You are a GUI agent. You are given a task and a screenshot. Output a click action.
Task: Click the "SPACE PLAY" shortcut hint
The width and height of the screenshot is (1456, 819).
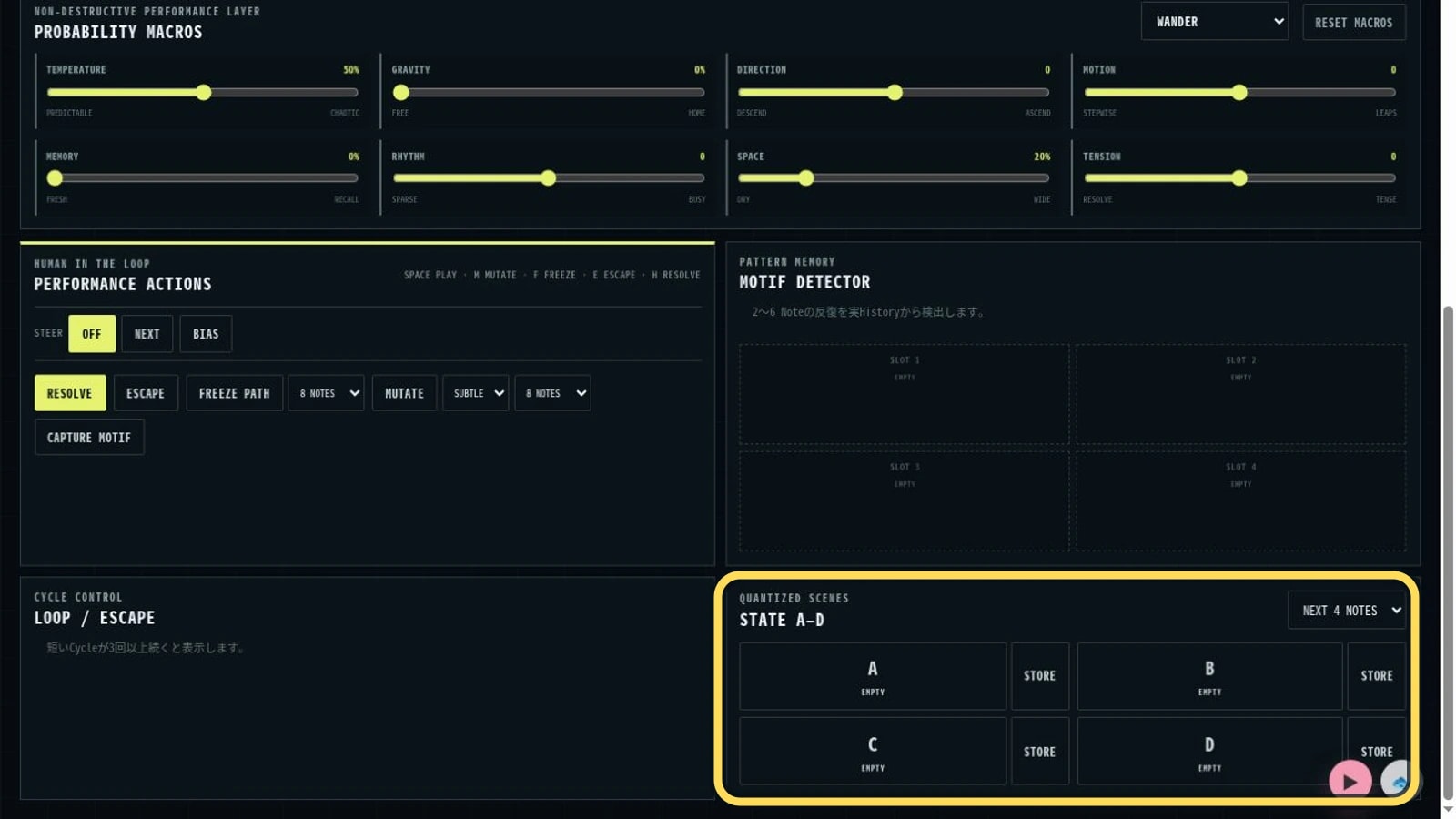[430, 275]
